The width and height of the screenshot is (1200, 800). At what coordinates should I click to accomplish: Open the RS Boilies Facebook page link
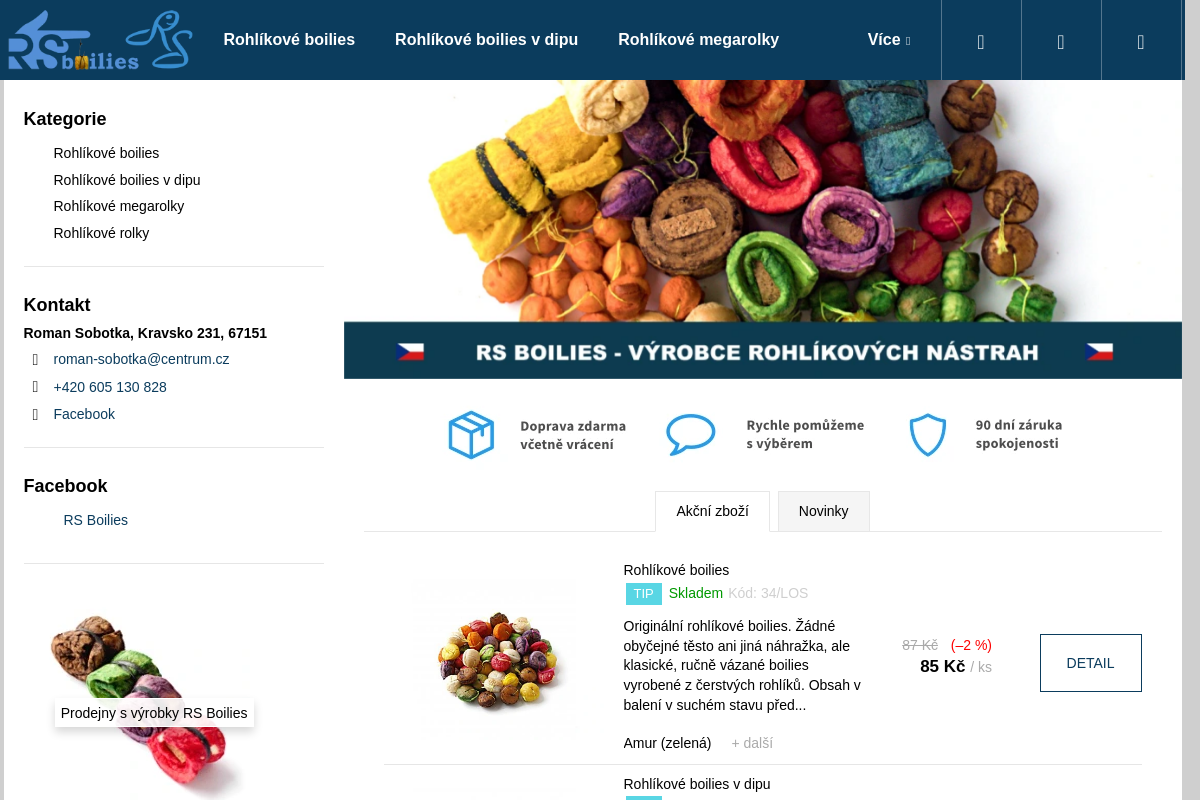96,520
